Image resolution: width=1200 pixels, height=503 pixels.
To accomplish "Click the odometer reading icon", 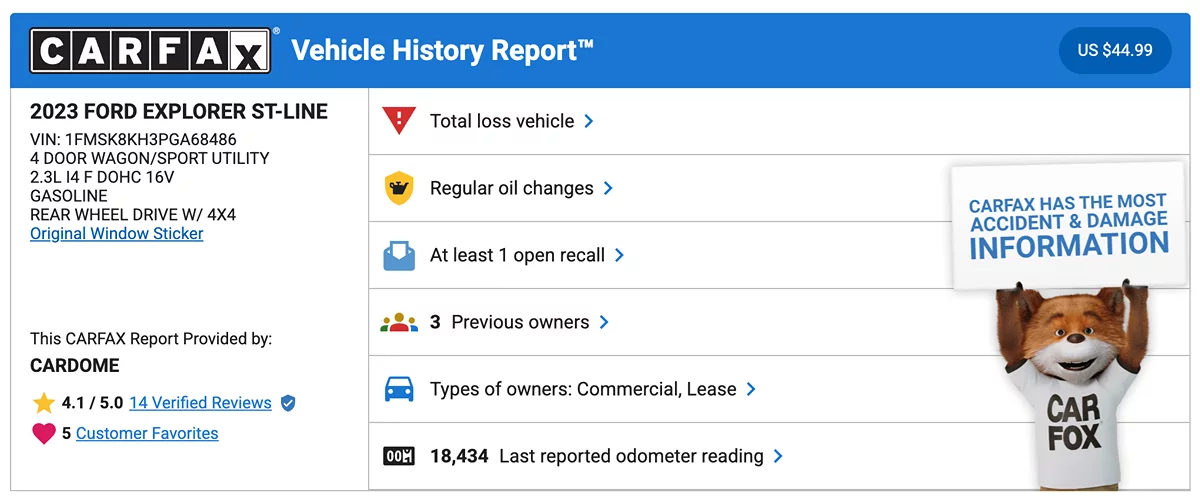I will [399, 456].
